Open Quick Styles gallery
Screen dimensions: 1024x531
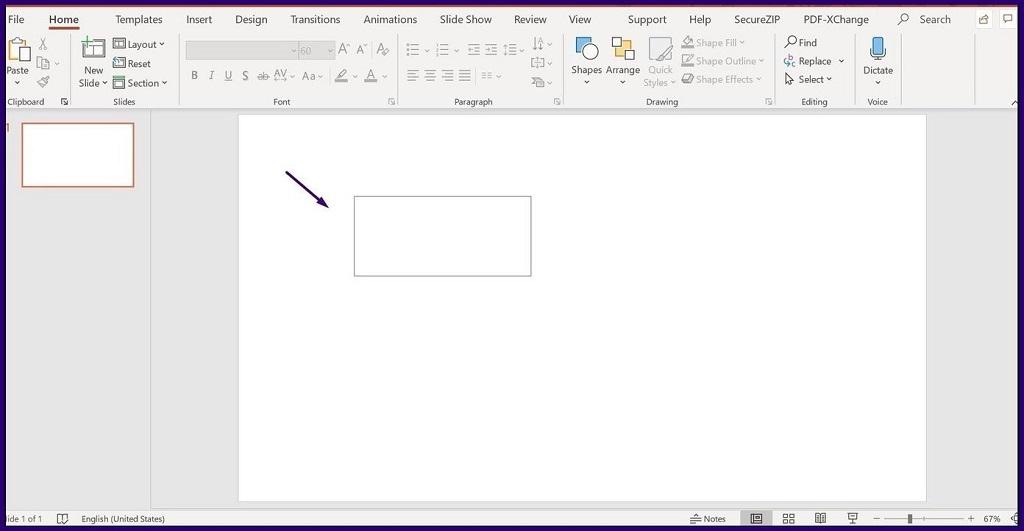[x=660, y=62]
